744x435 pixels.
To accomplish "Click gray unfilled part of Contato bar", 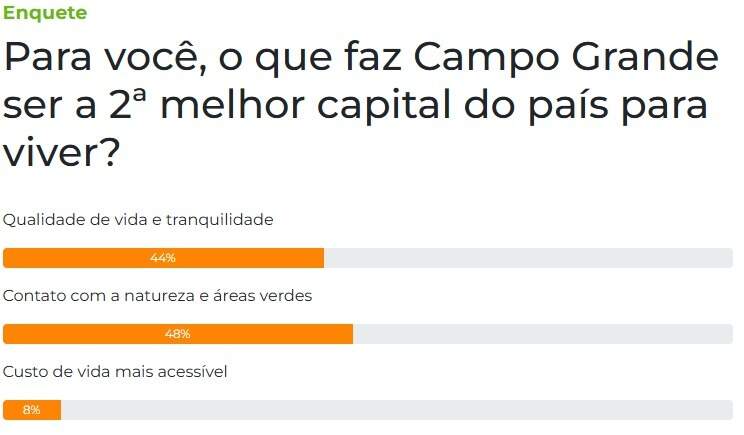I will [x=543, y=334].
